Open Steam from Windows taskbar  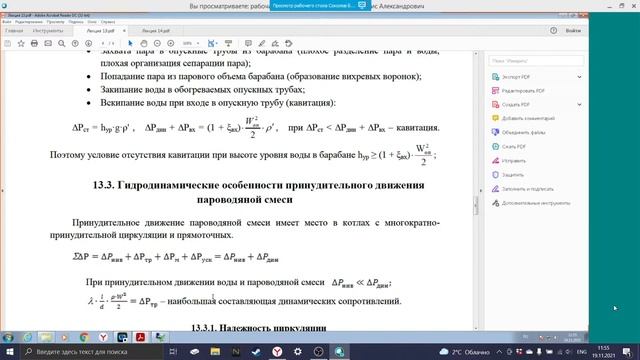(256, 352)
